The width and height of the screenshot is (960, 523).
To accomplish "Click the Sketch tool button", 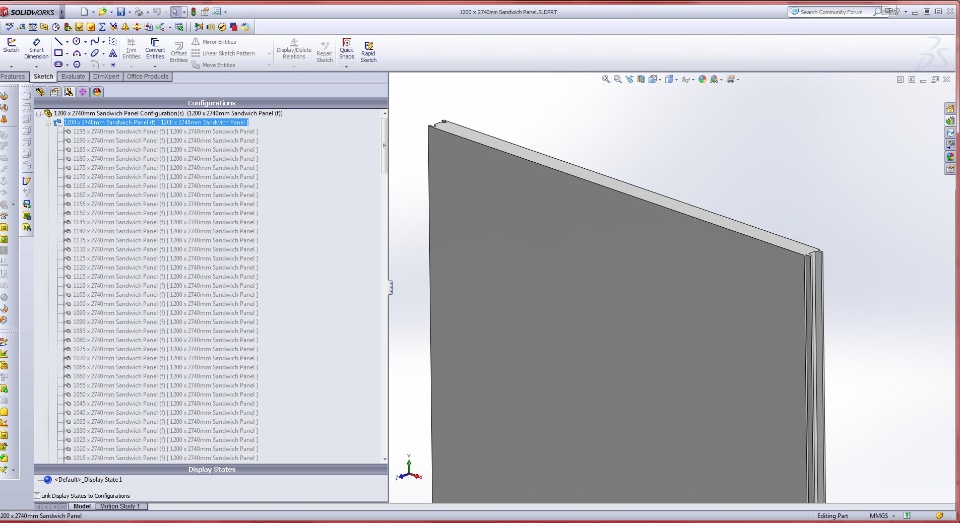I will click(11, 45).
